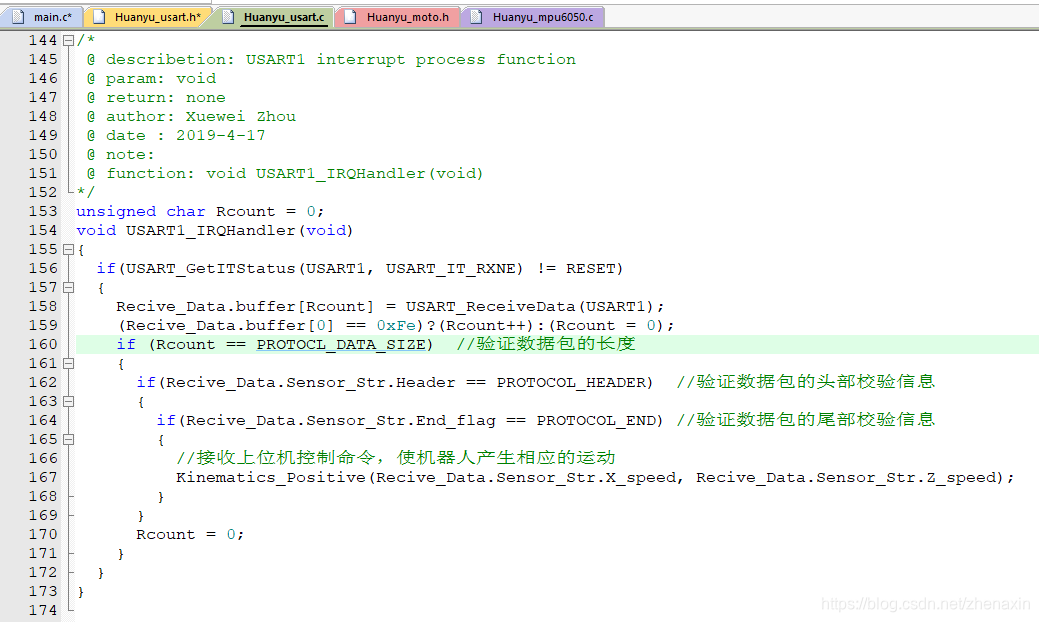The height and width of the screenshot is (622, 1039).
Task: Click the 0xFe hex value
Action: click(396, 326)
